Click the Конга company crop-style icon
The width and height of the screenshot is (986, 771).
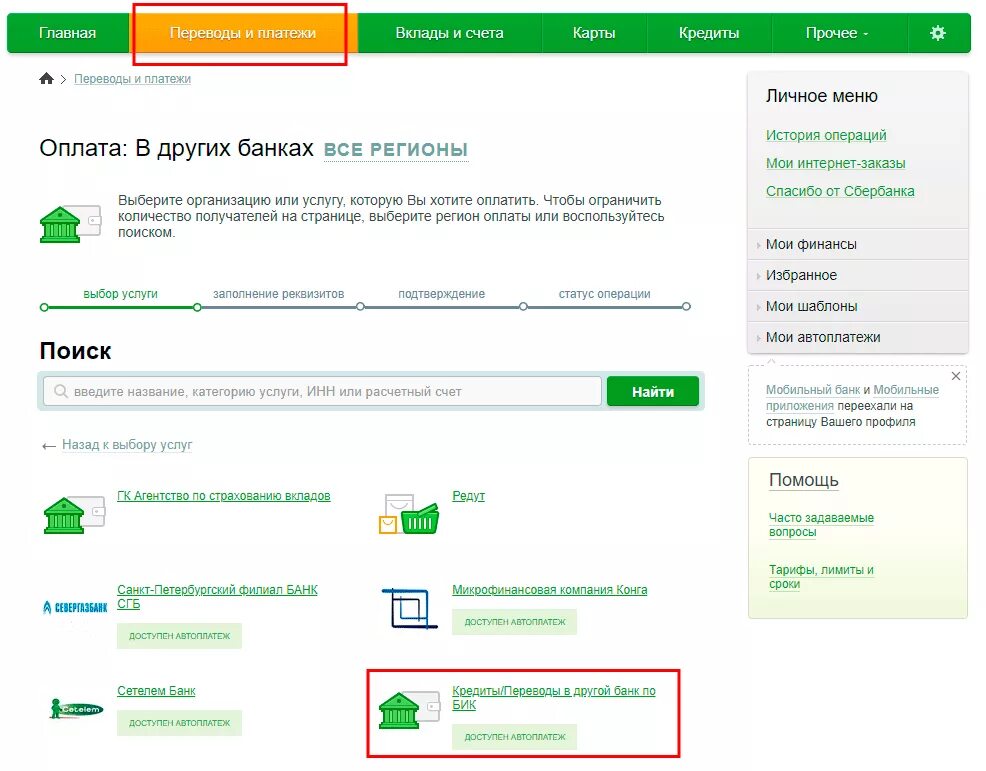point(409,608)
